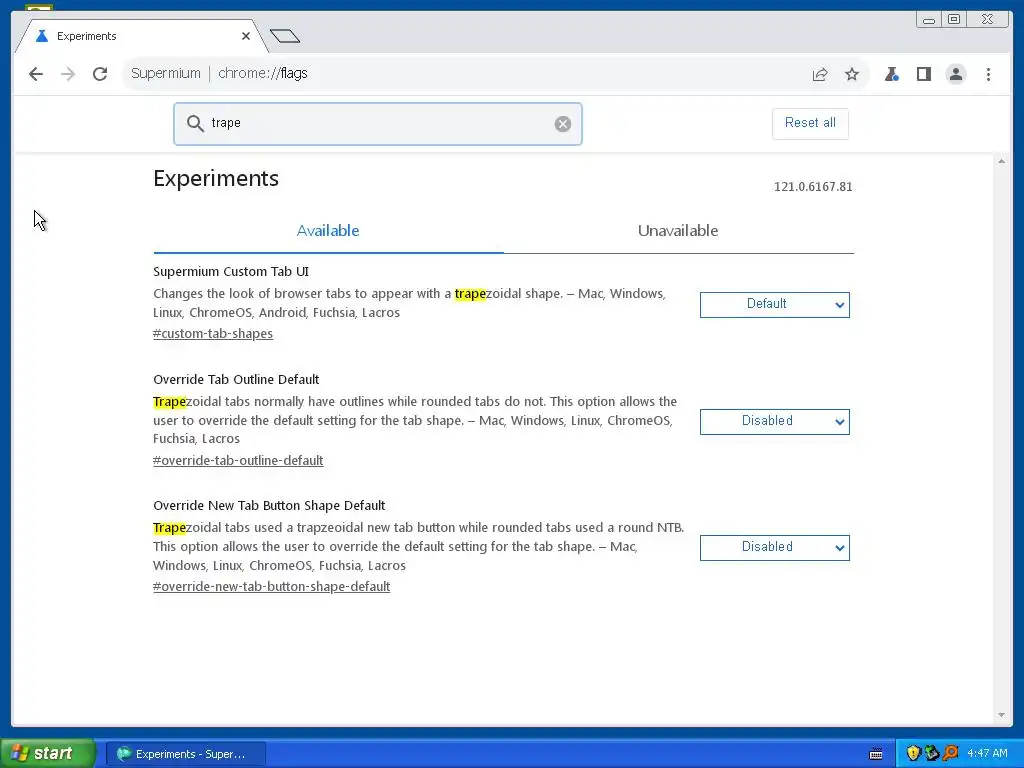Click in the search flags field
Image resolution: width=1024 pixels, height=768 pixels.
point(377,123)
